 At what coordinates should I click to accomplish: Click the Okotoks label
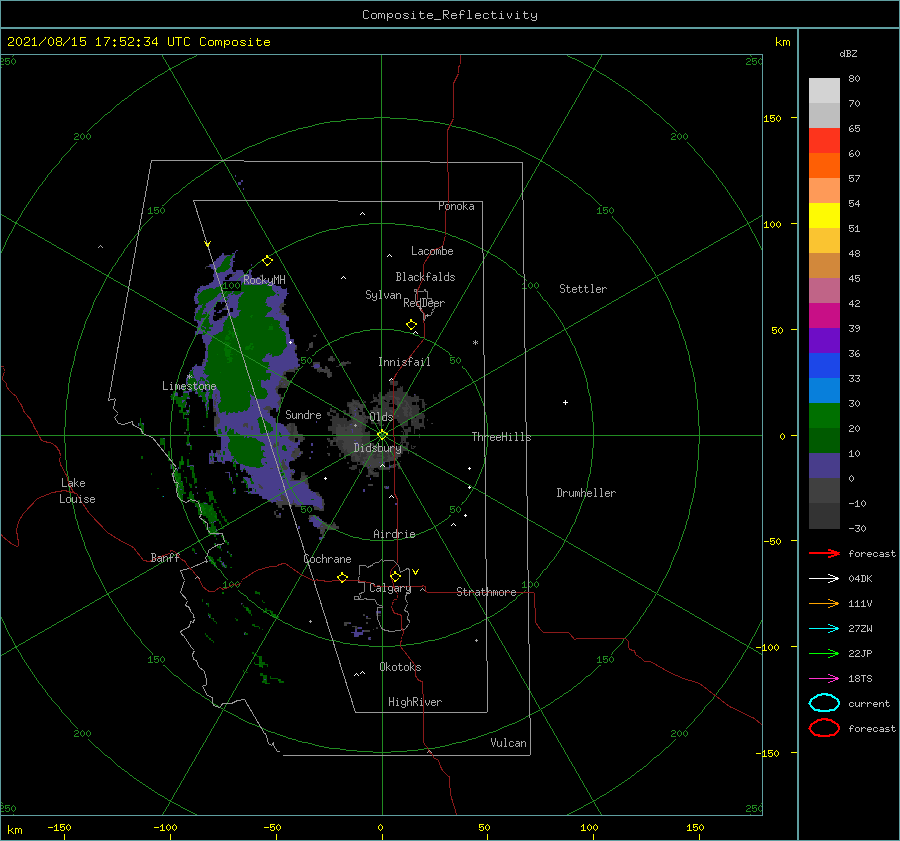pyautogui.click(x=400, y=667)
